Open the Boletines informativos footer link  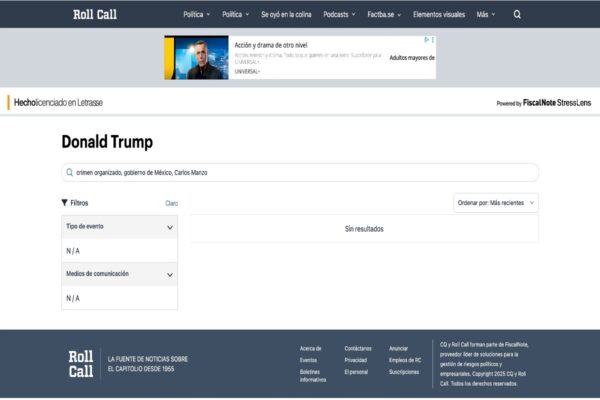[x=313, y=376]
